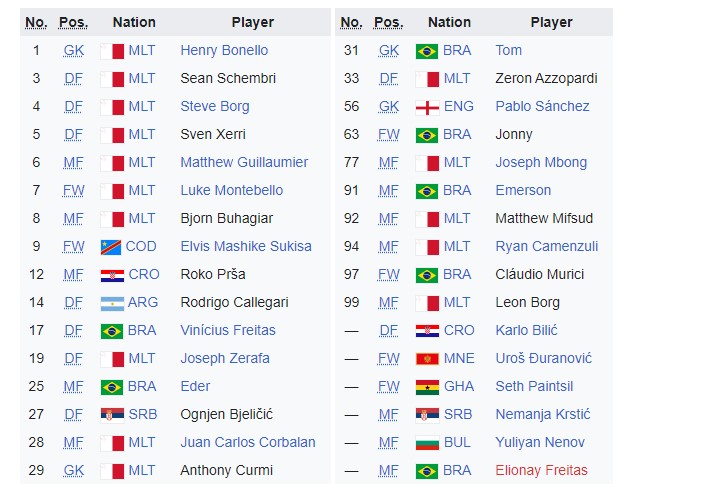713x501 pixels.
Task: Click Brazil flag in Tom's row
Action: pos(427,51)
